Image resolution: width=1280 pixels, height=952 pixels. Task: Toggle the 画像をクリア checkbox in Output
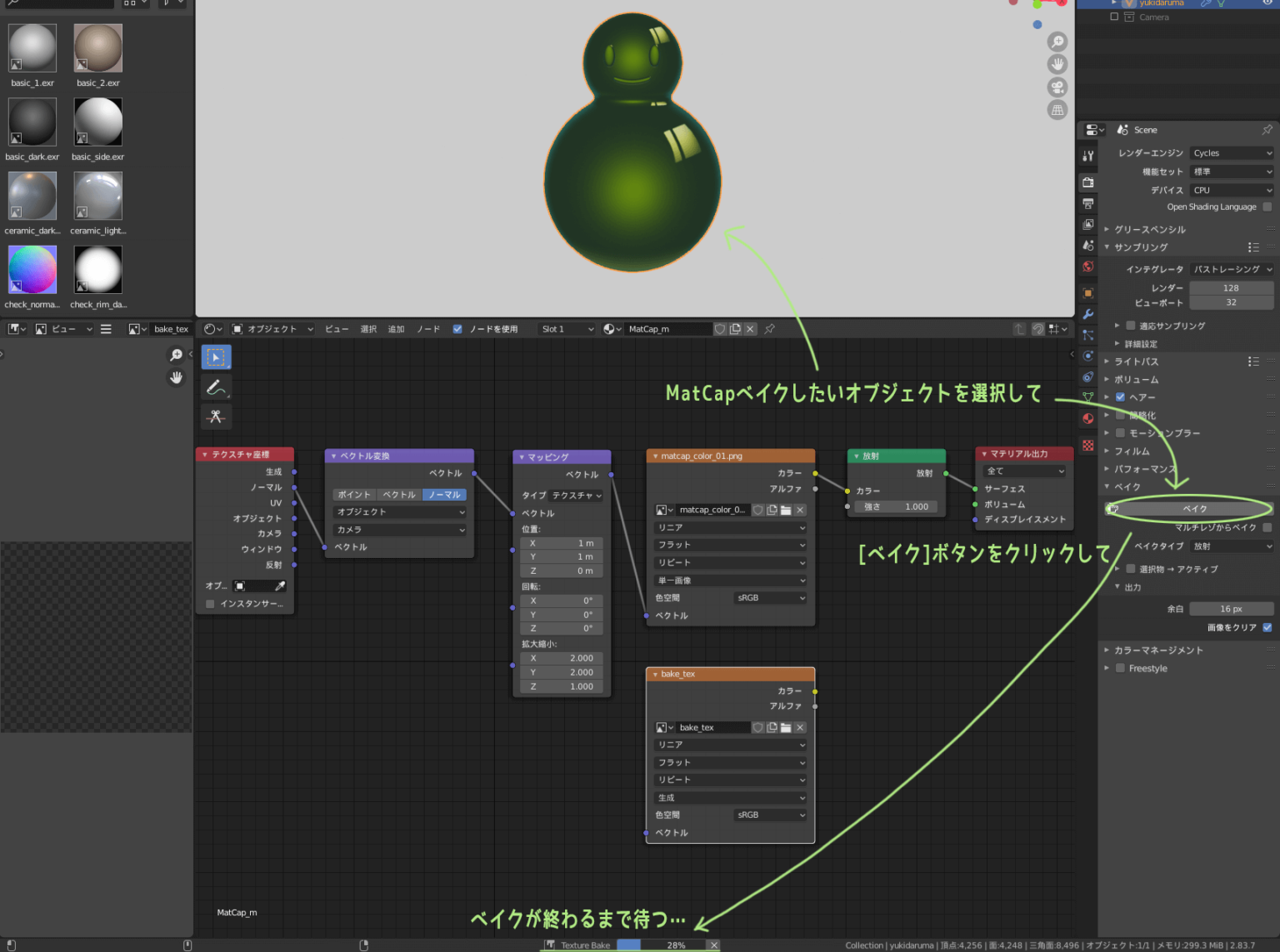[x=1267, y=627]
